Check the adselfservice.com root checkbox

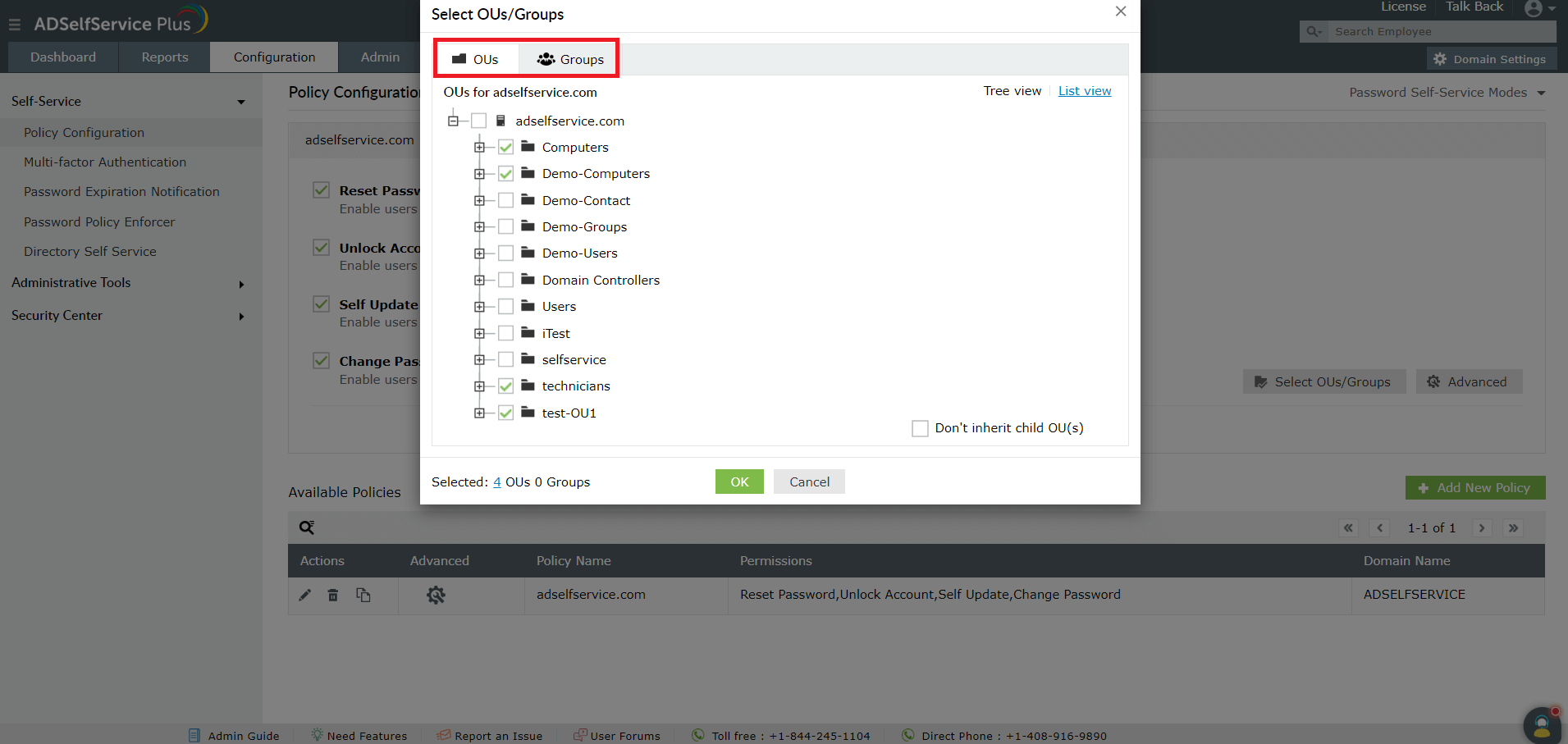pyautogui.click(x=479, y=121)
